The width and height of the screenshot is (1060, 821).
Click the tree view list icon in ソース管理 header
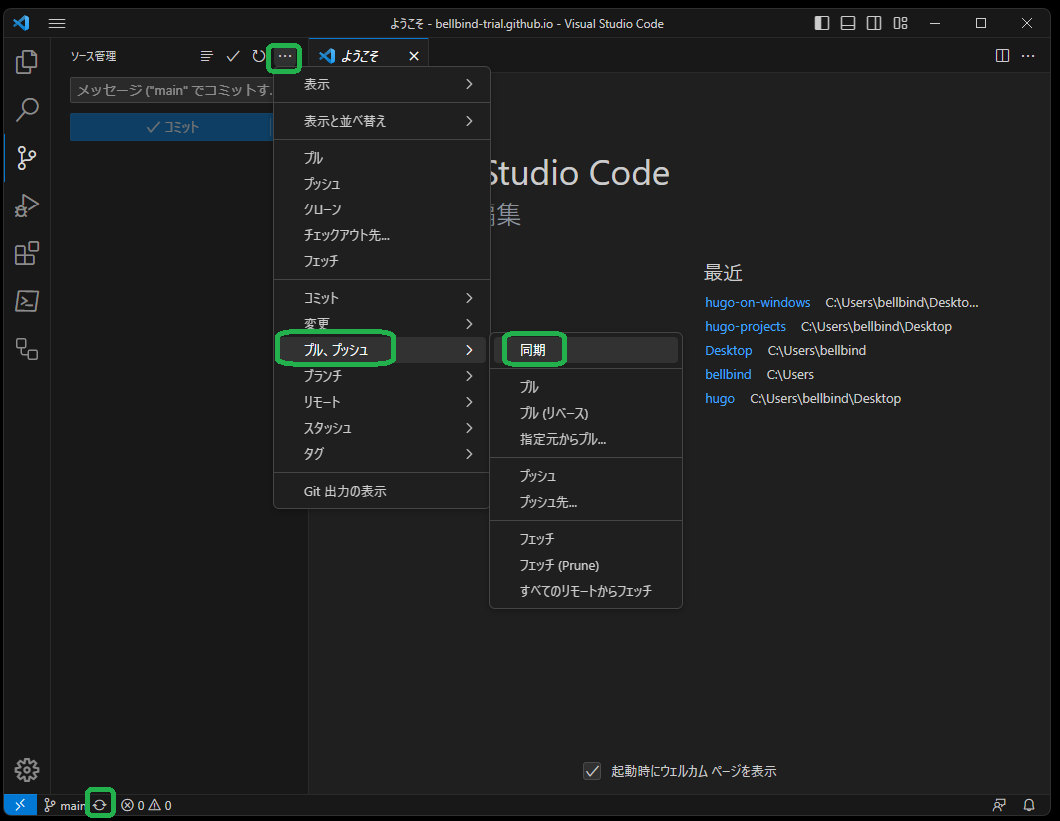click(207, 56)
